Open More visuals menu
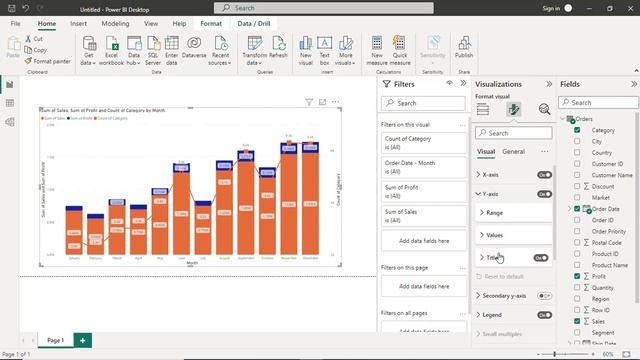 tap(345, 51)
